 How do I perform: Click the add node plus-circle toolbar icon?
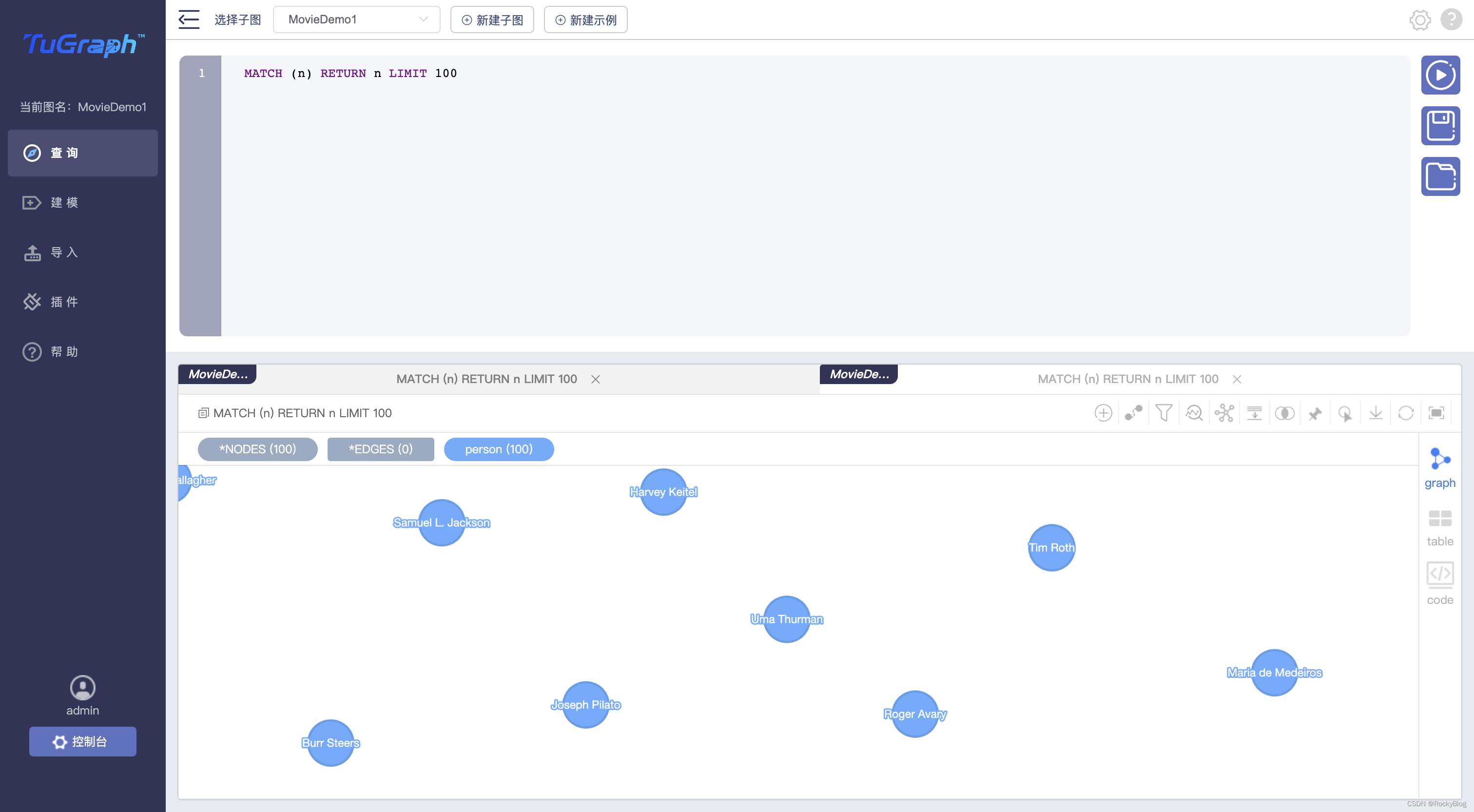1103,413
